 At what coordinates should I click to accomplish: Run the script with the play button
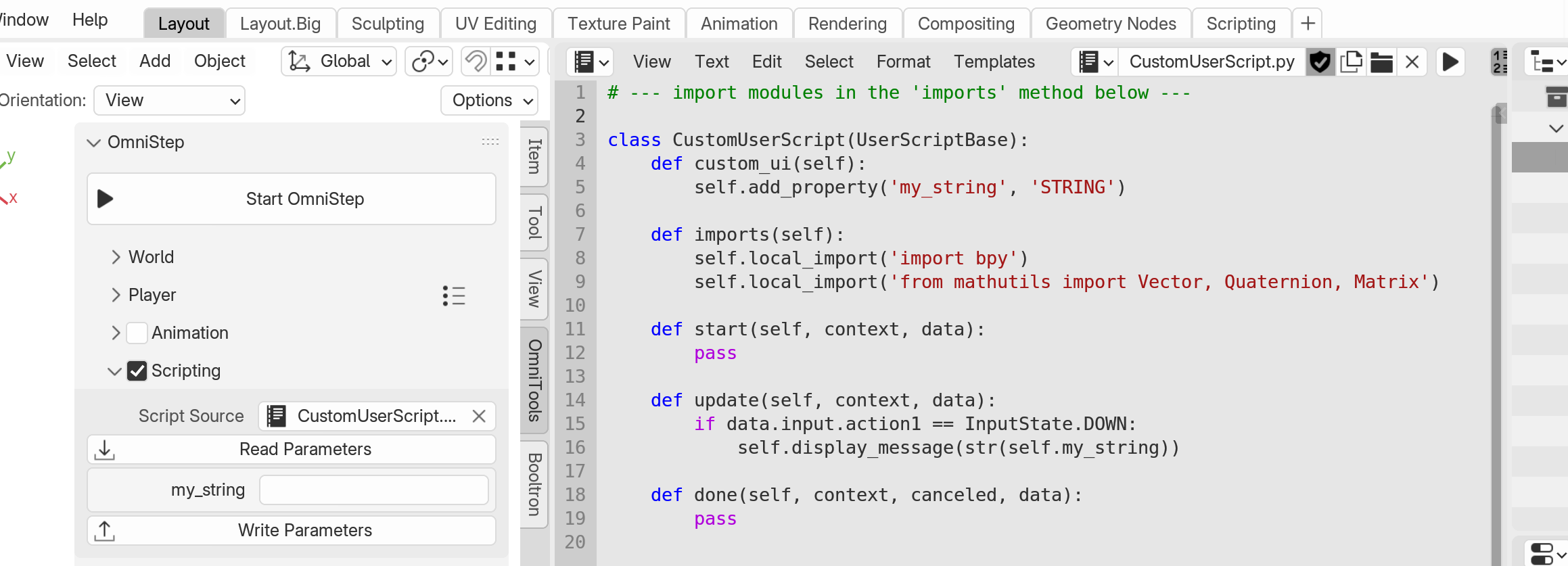(x=1450, y=62)
